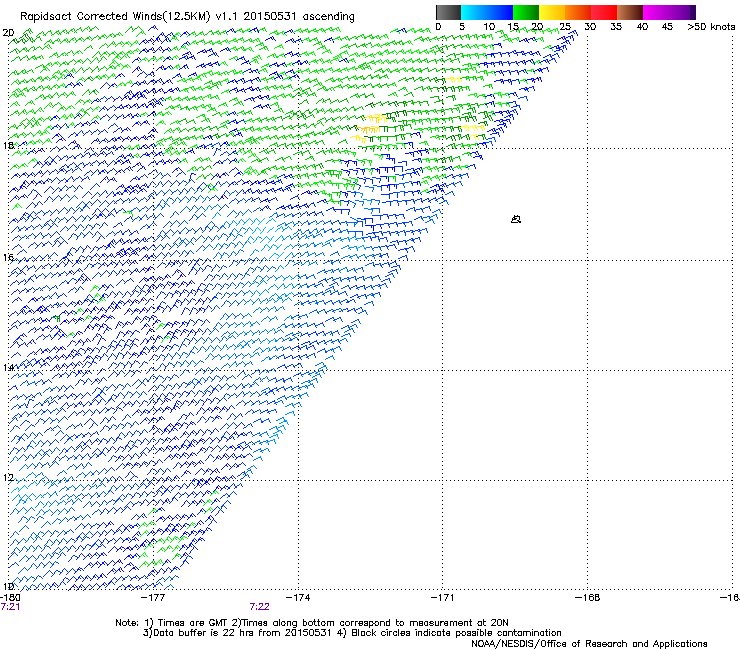Click the legend number 35
Viewport: 740px width, 650px height.
point(616,27)
